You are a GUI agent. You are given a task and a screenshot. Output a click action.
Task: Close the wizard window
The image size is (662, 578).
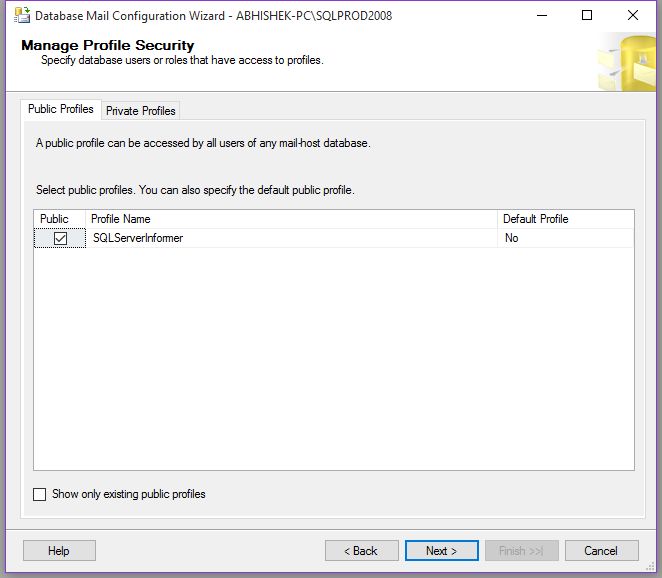(632, 16)
